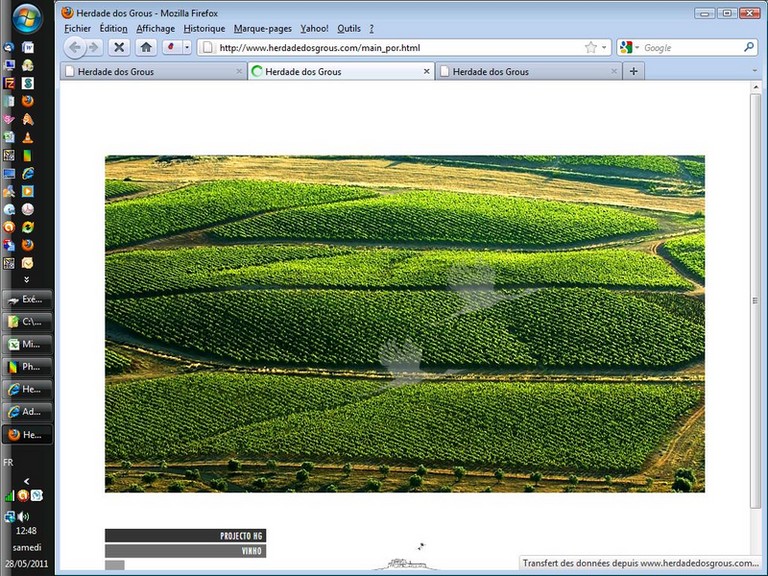Stop loading the page
The image size is (768, 576).
(119, 47)
